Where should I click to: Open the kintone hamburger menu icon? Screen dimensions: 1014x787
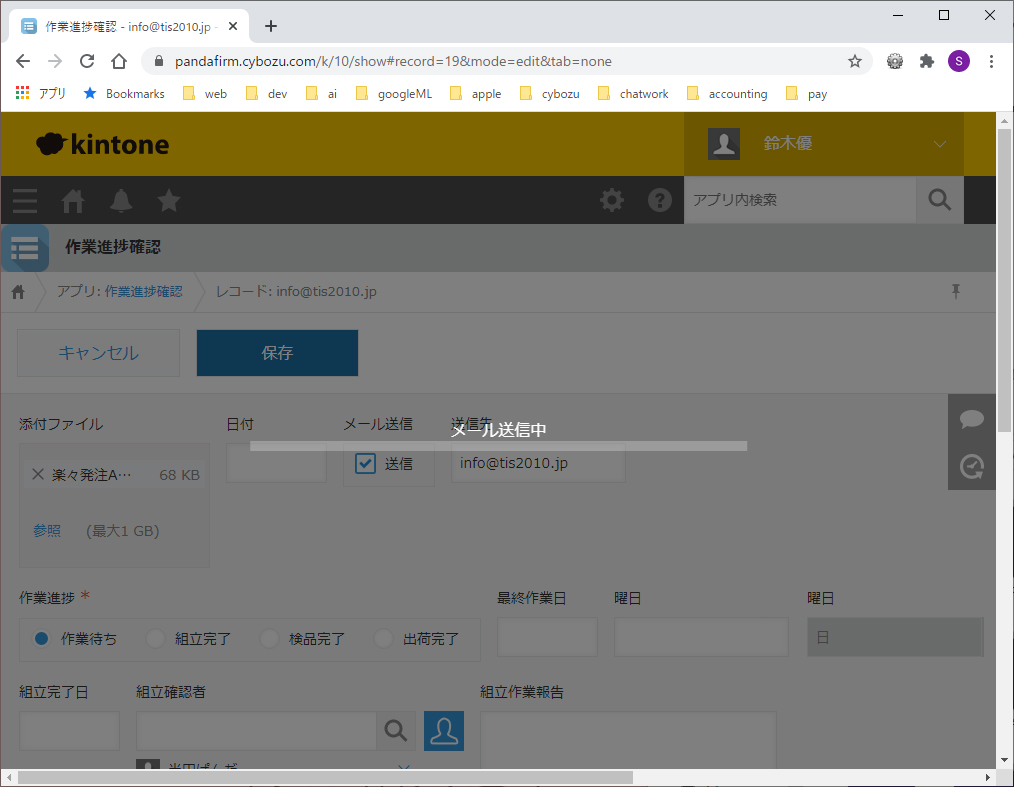(x=25, y=200)
